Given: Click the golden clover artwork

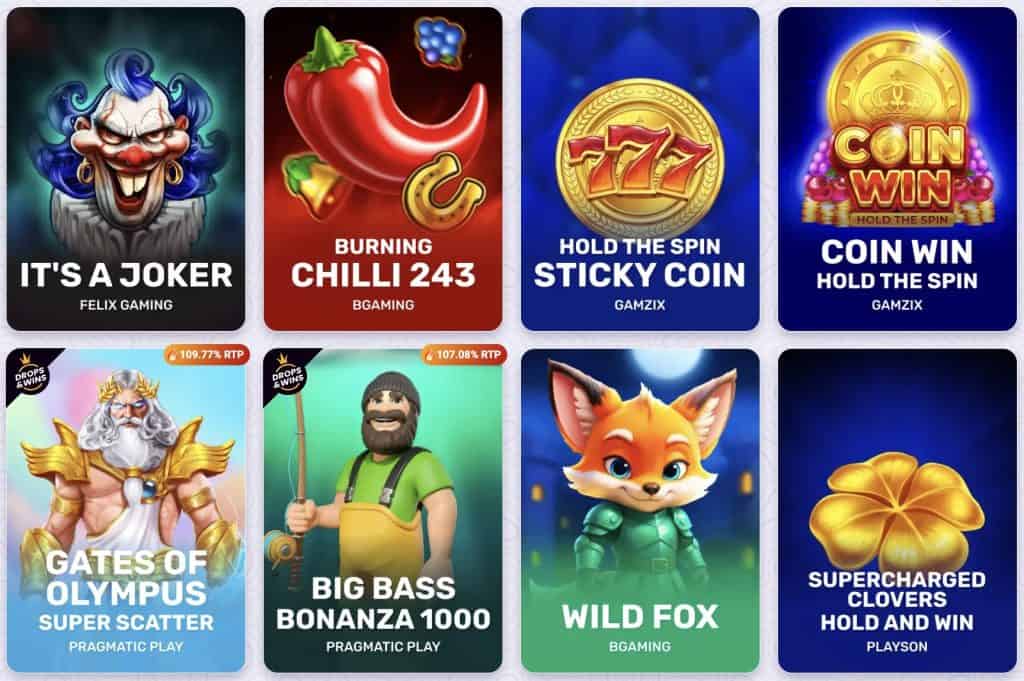Looking at the screenshot, I should [x=896, y=513].
